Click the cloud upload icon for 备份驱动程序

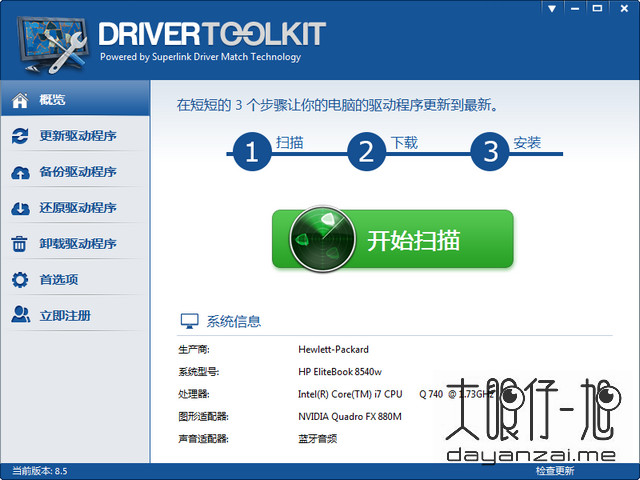point(20,173)
